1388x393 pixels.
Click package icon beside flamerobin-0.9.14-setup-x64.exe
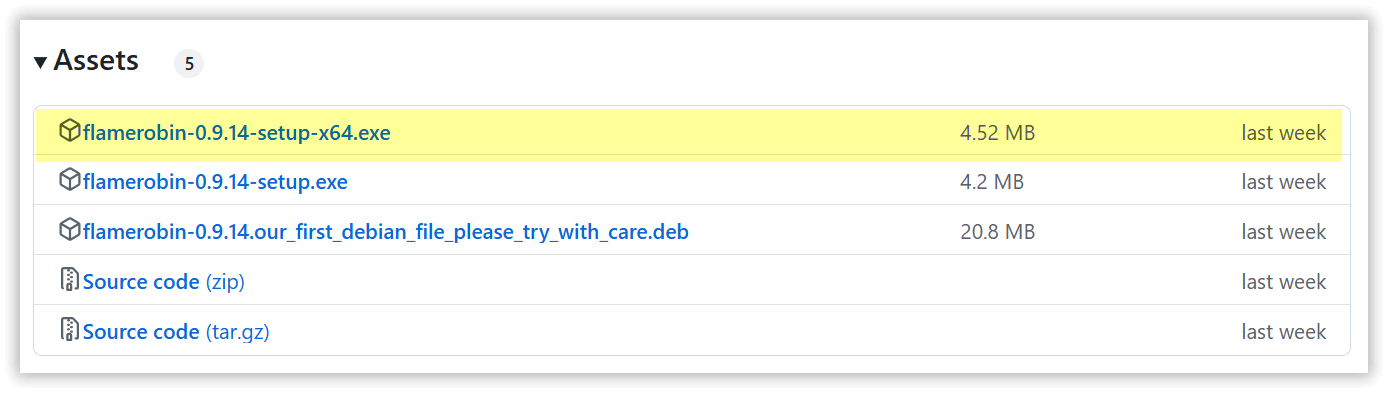(x=69, y=131)
